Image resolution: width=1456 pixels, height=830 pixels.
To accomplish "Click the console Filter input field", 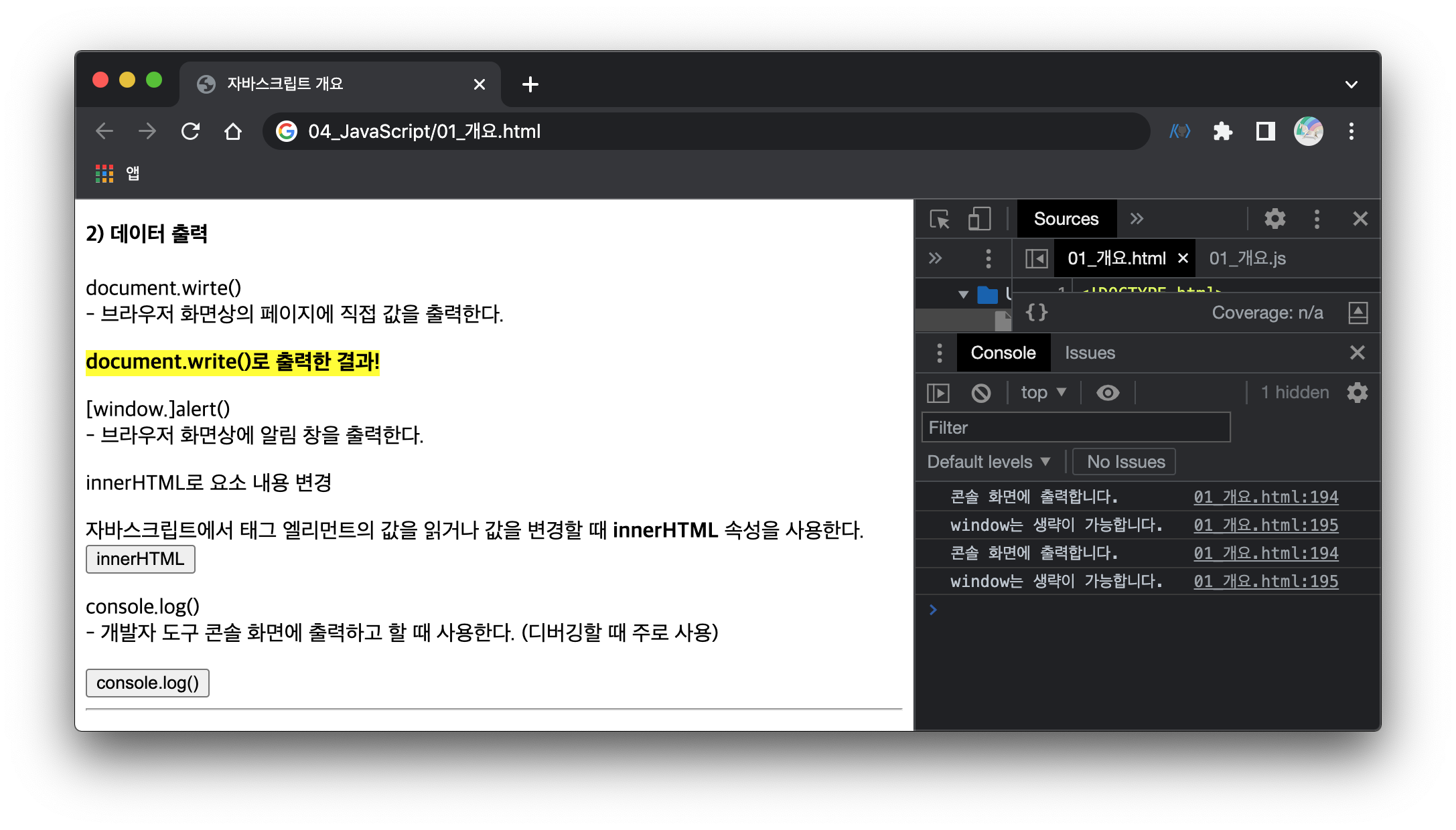I will click(1076, 428).
